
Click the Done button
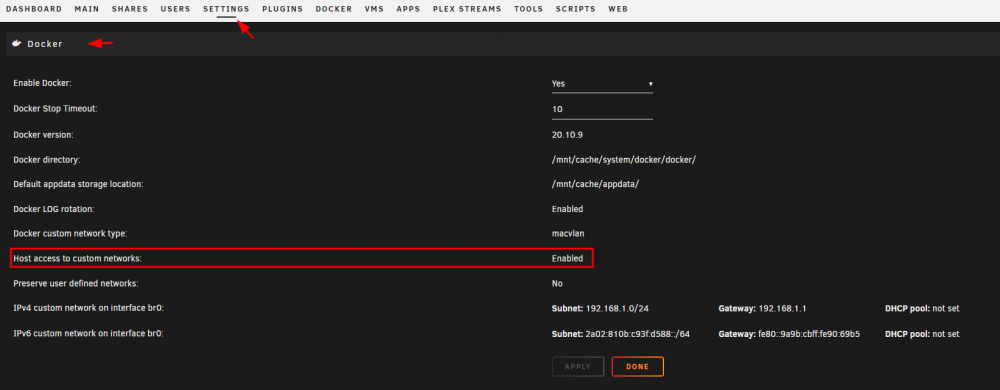coord(638,367)
